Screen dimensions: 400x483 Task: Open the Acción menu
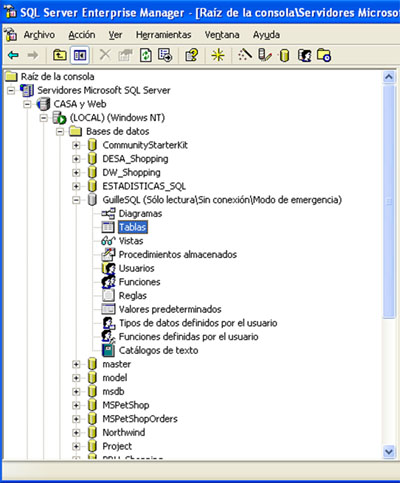coord(82,35)
